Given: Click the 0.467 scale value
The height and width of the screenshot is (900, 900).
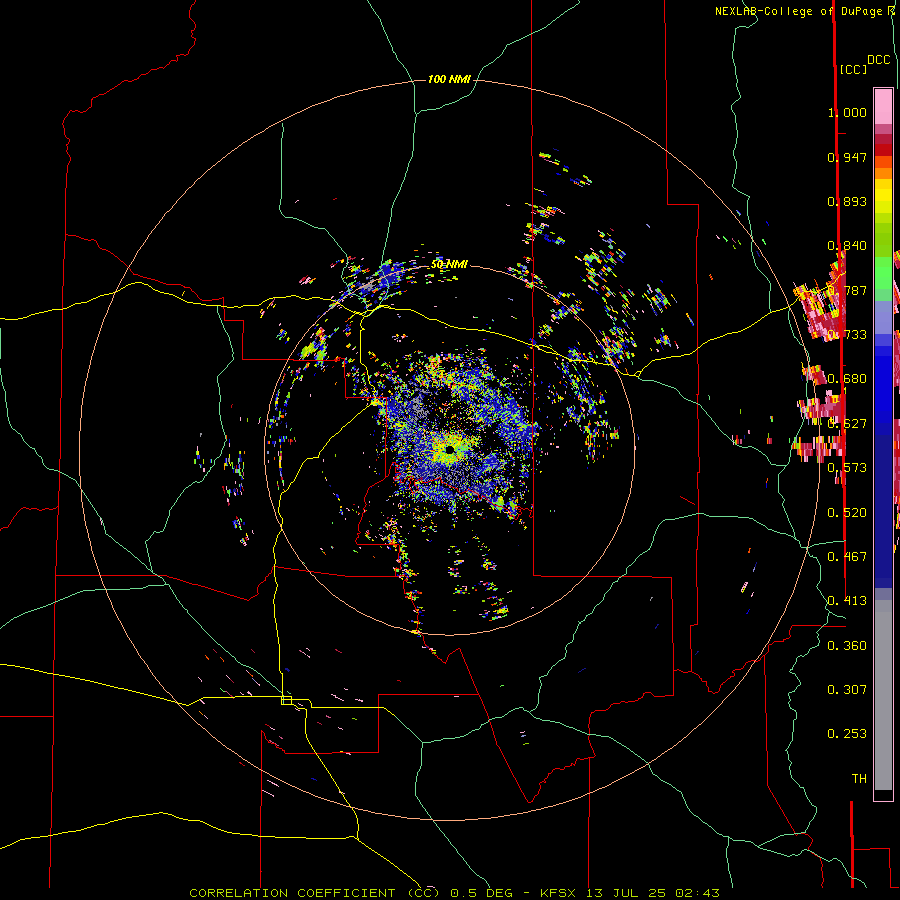Looking at the screenshot, I should tap(847, 557).
